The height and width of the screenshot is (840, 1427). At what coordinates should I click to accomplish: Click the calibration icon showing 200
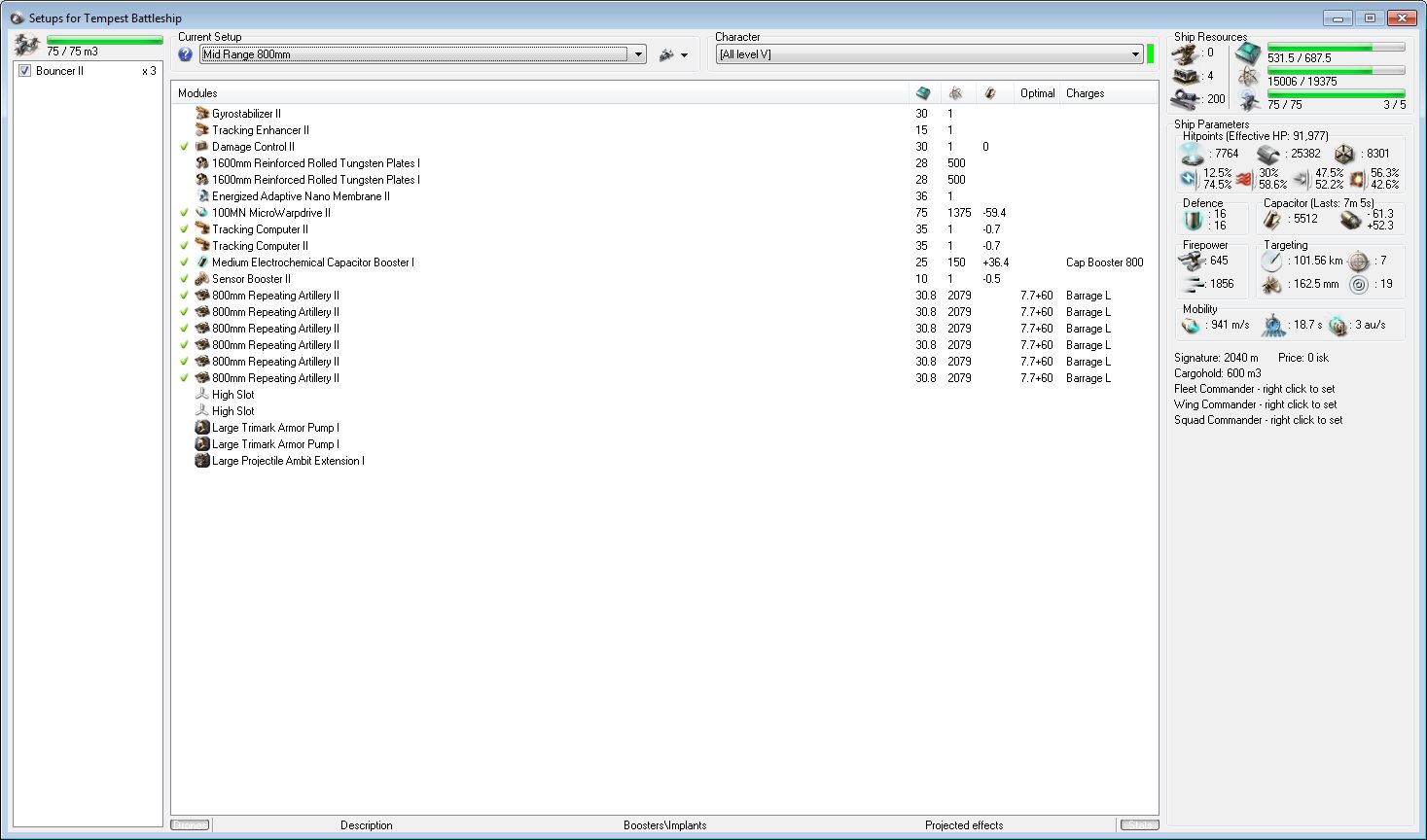tap(1186, 99)
